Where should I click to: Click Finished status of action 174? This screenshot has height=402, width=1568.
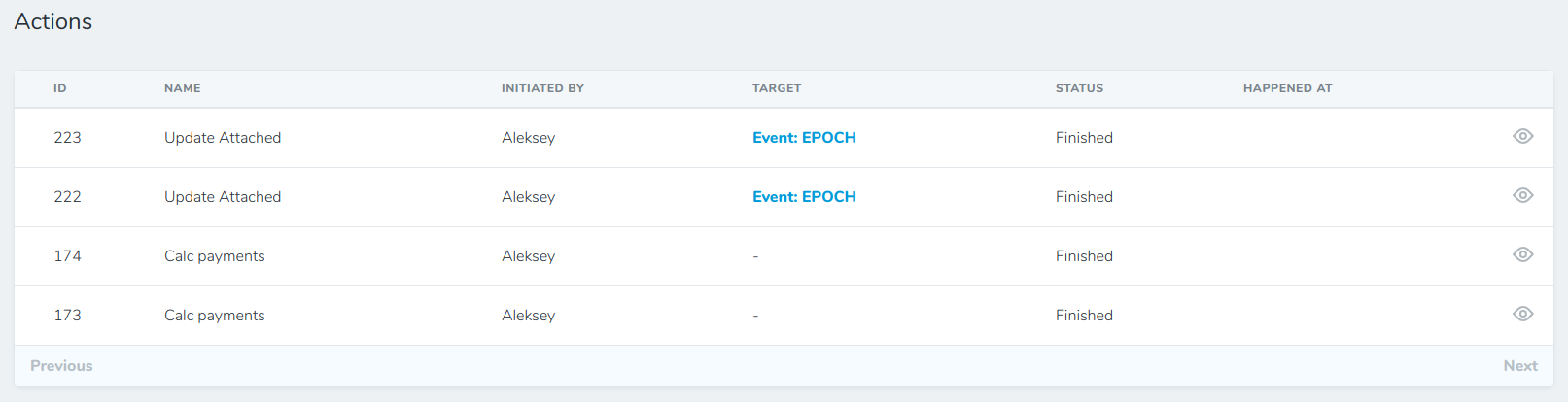1084,256
